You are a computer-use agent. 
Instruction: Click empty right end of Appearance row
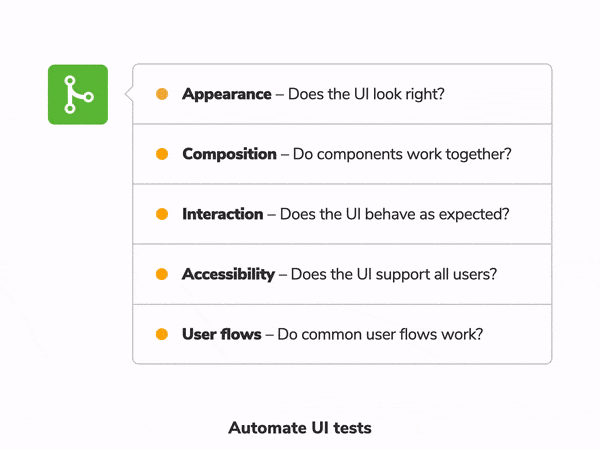pyautogui.click(x=510, y=94)
